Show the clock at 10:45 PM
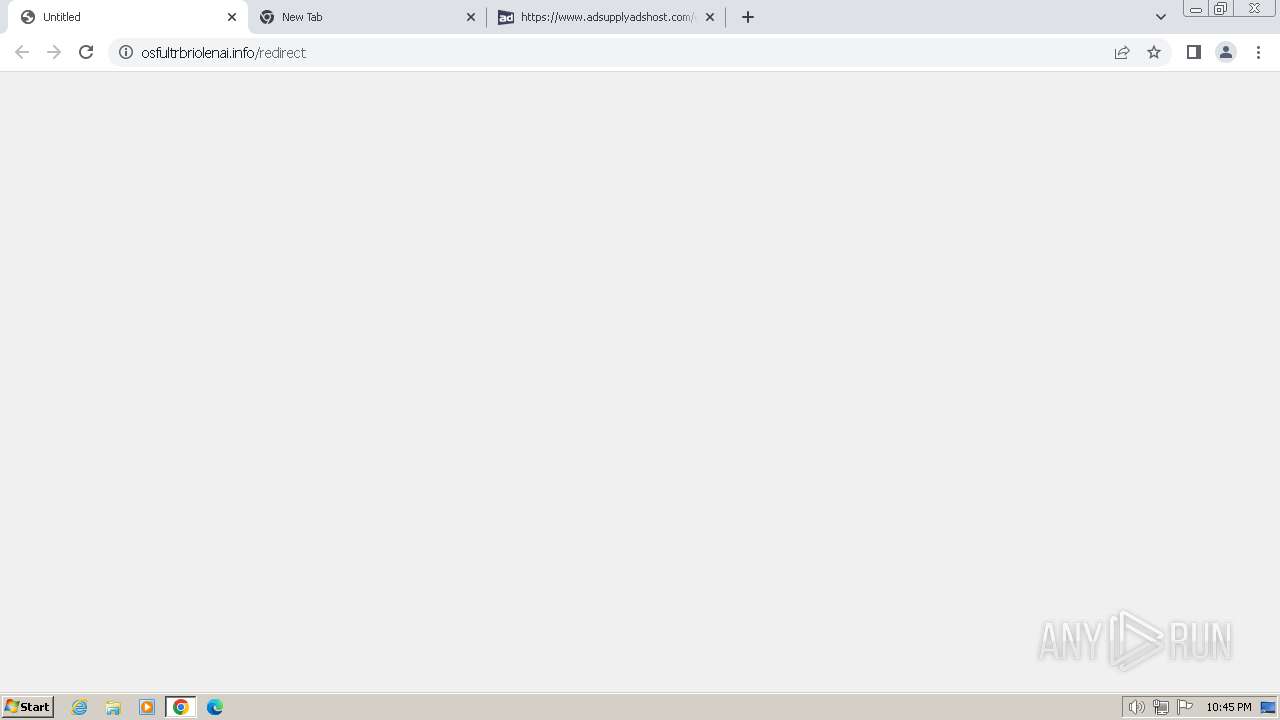The height and width of the screenshot is (720, 1280). tap(1228, 707)
